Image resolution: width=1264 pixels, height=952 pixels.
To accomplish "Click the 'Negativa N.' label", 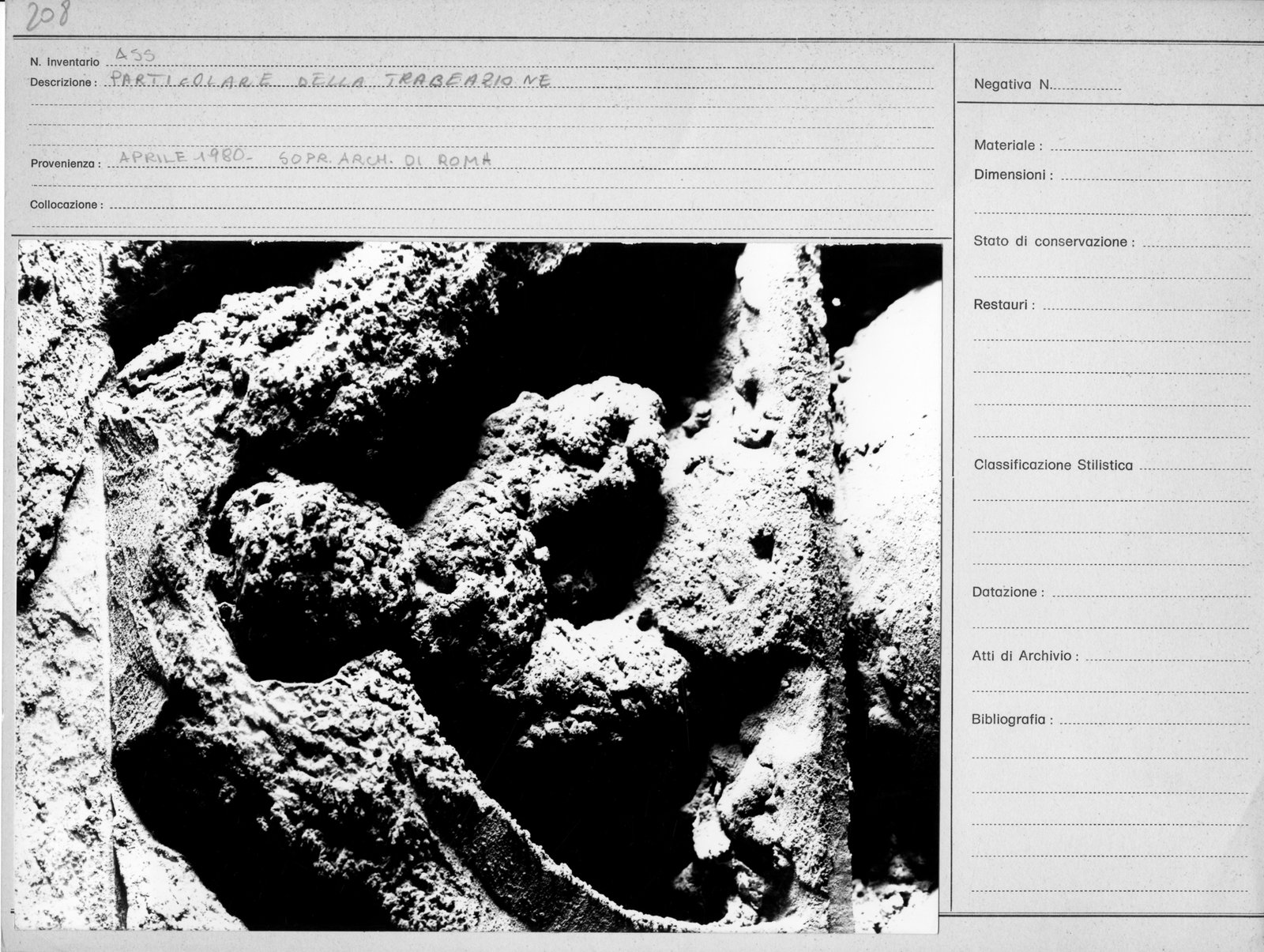I will pyautogui.click(x=1013, y=85).
